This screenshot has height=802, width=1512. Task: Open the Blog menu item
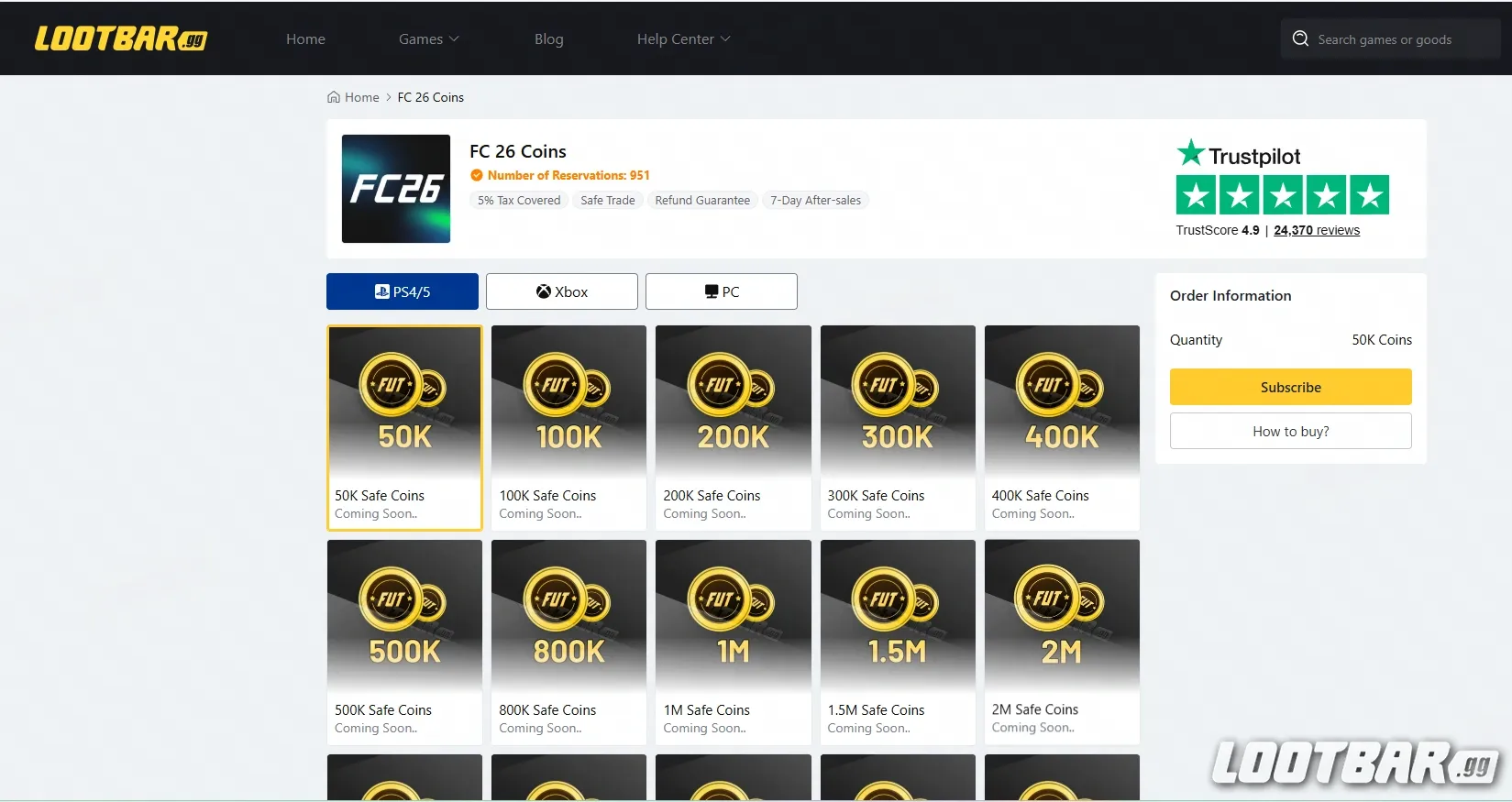click(548, 38)
